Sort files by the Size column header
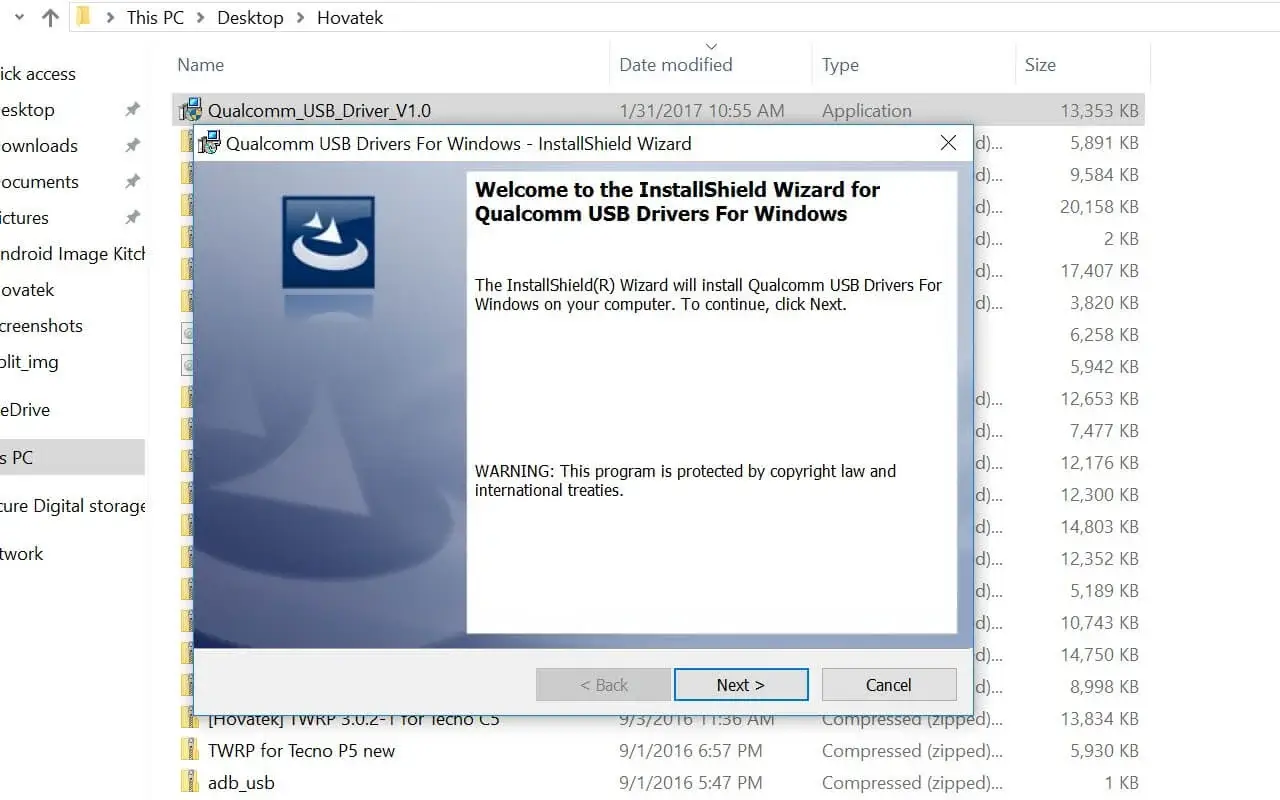This screenshot has height=800, width=1280. coord(1040,64)
